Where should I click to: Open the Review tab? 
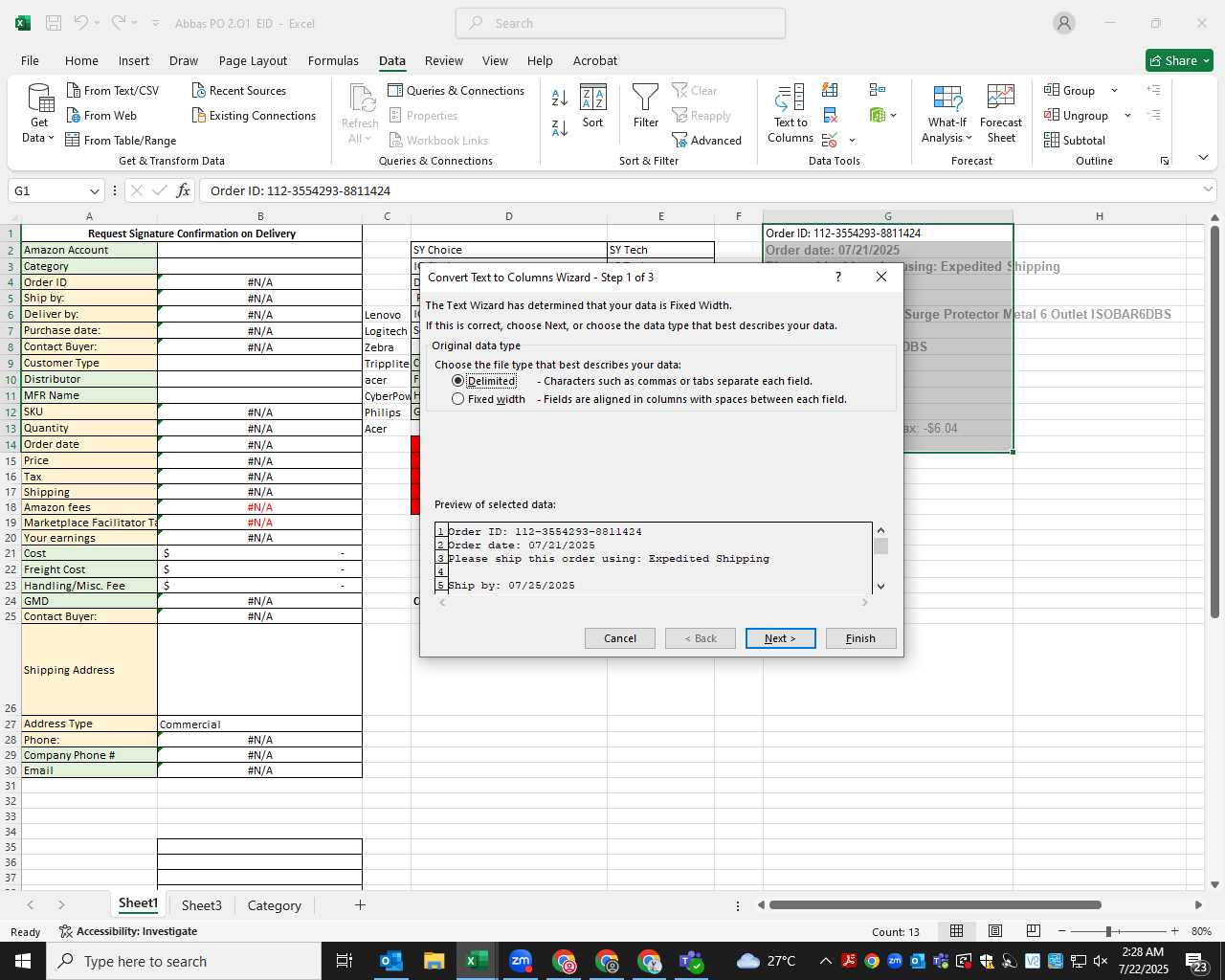[x=444, y=60]
